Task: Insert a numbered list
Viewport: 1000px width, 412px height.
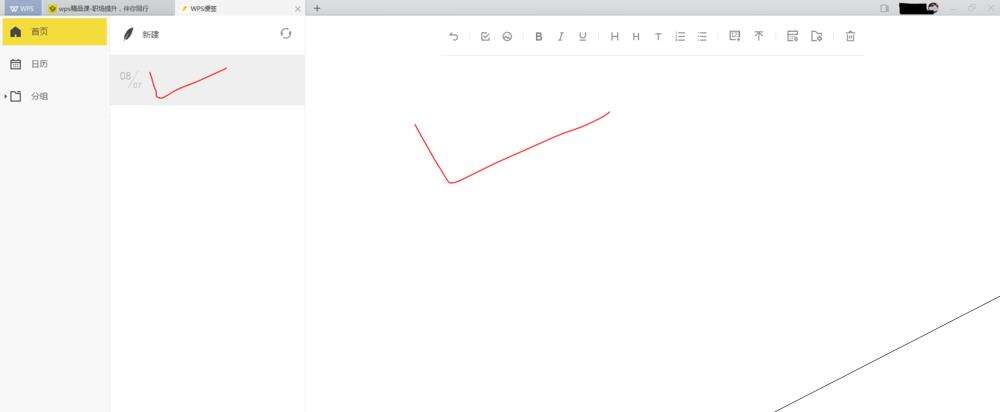Action: point(680,36)
